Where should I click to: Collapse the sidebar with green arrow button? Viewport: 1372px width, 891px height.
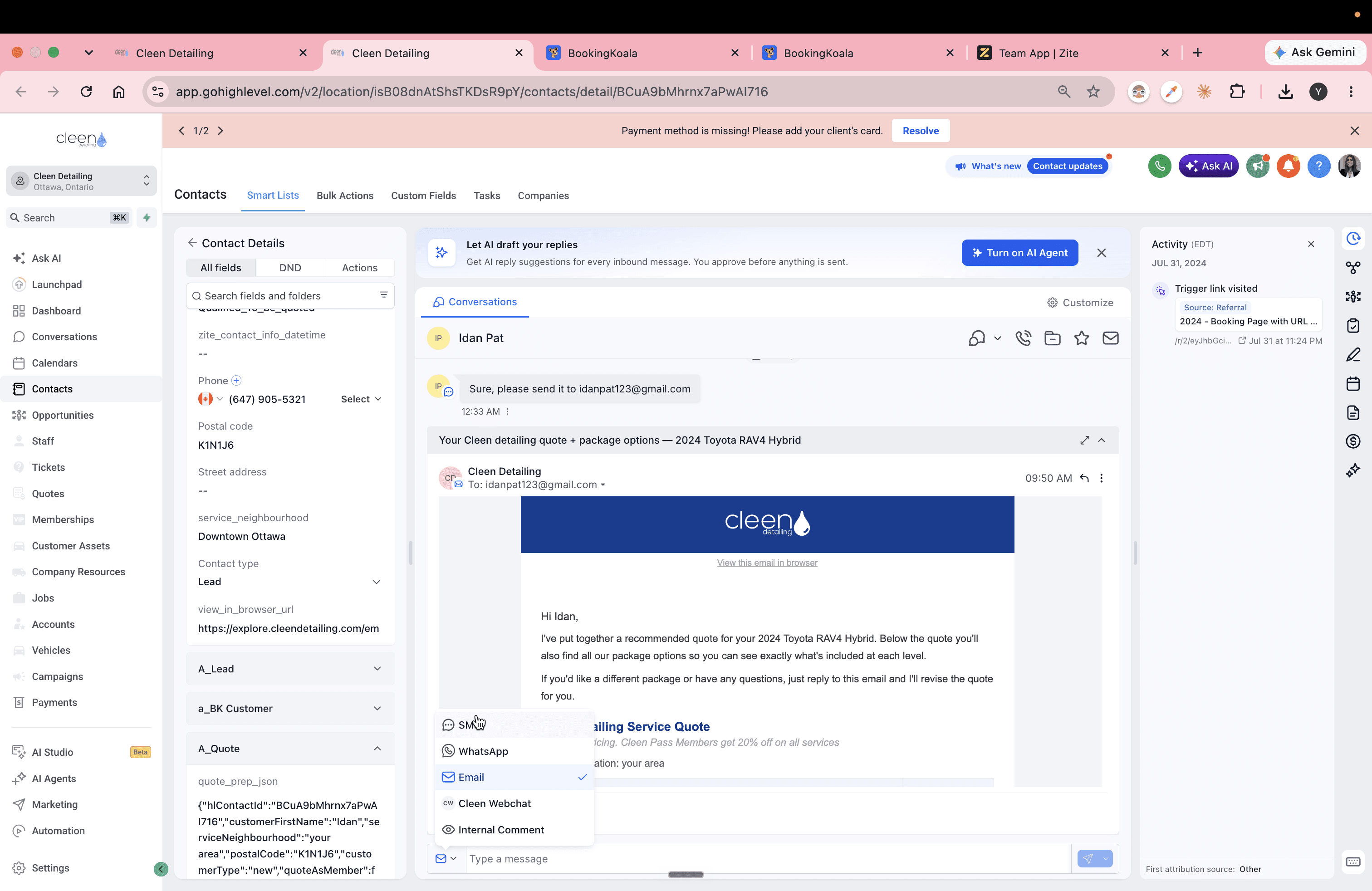coord(161,869)
